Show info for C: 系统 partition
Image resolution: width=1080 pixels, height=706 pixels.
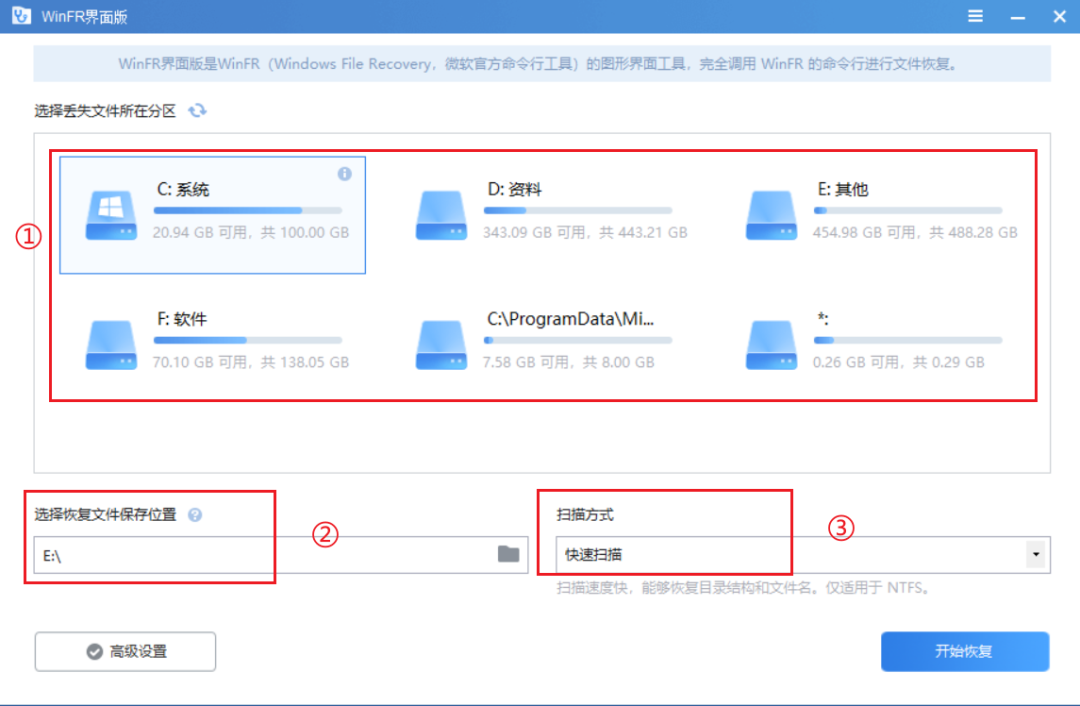344,174
